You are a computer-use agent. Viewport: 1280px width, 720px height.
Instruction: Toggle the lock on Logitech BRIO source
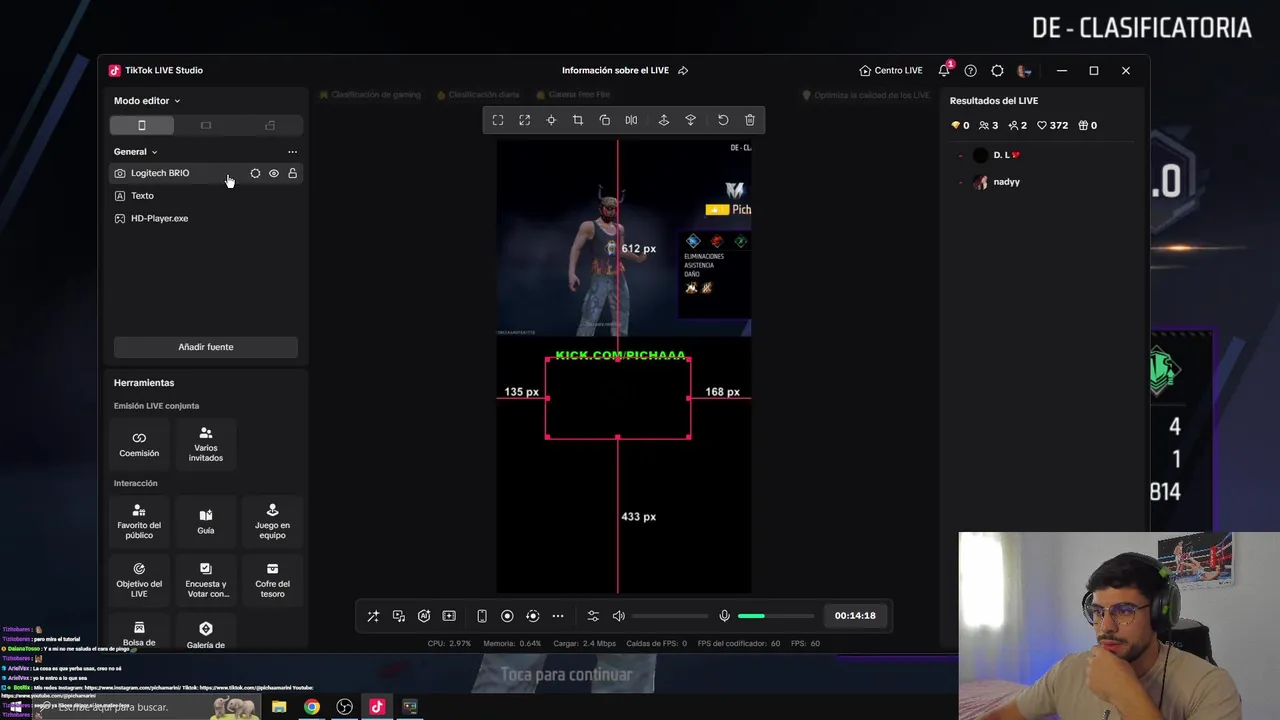[x=292, y=173]
